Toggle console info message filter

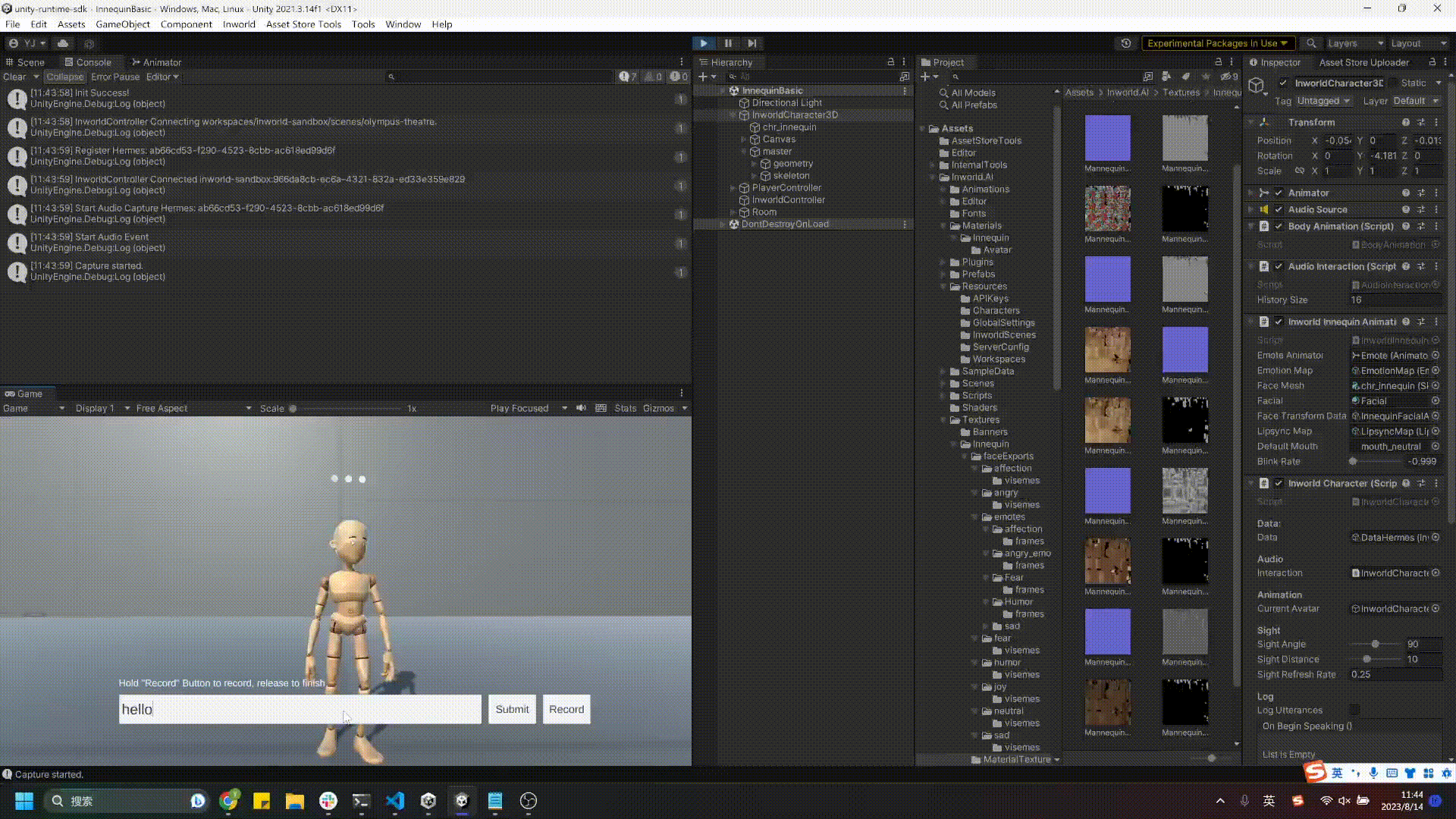coord(628,77)
